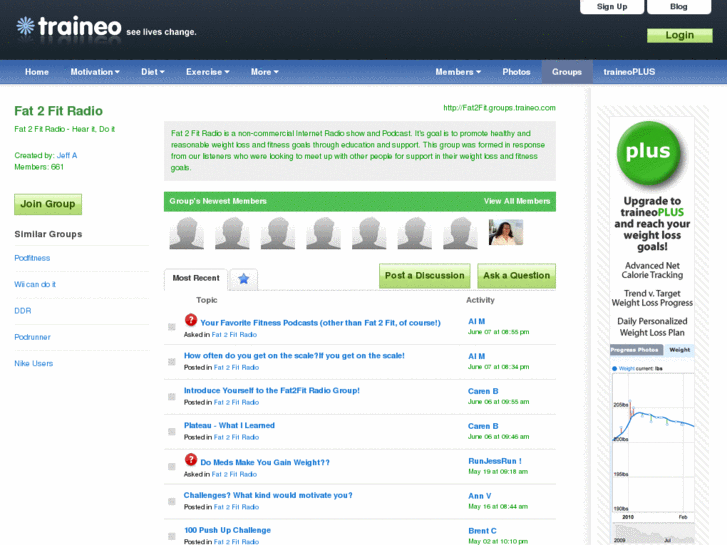The image size is (727, 545).
Task: Expand the Members dropdown menu
Action: tap(458, 72)
